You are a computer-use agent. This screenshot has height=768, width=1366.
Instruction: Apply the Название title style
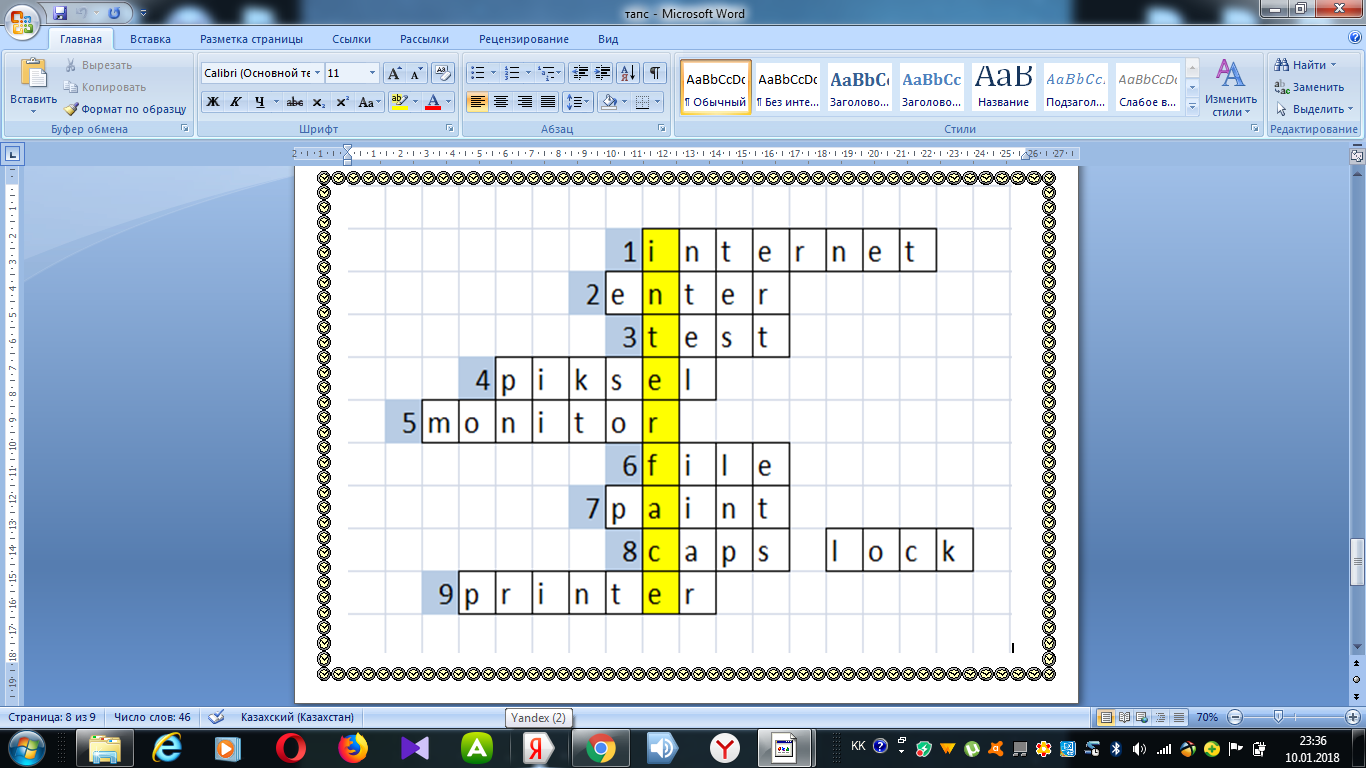coord(1003,88)
